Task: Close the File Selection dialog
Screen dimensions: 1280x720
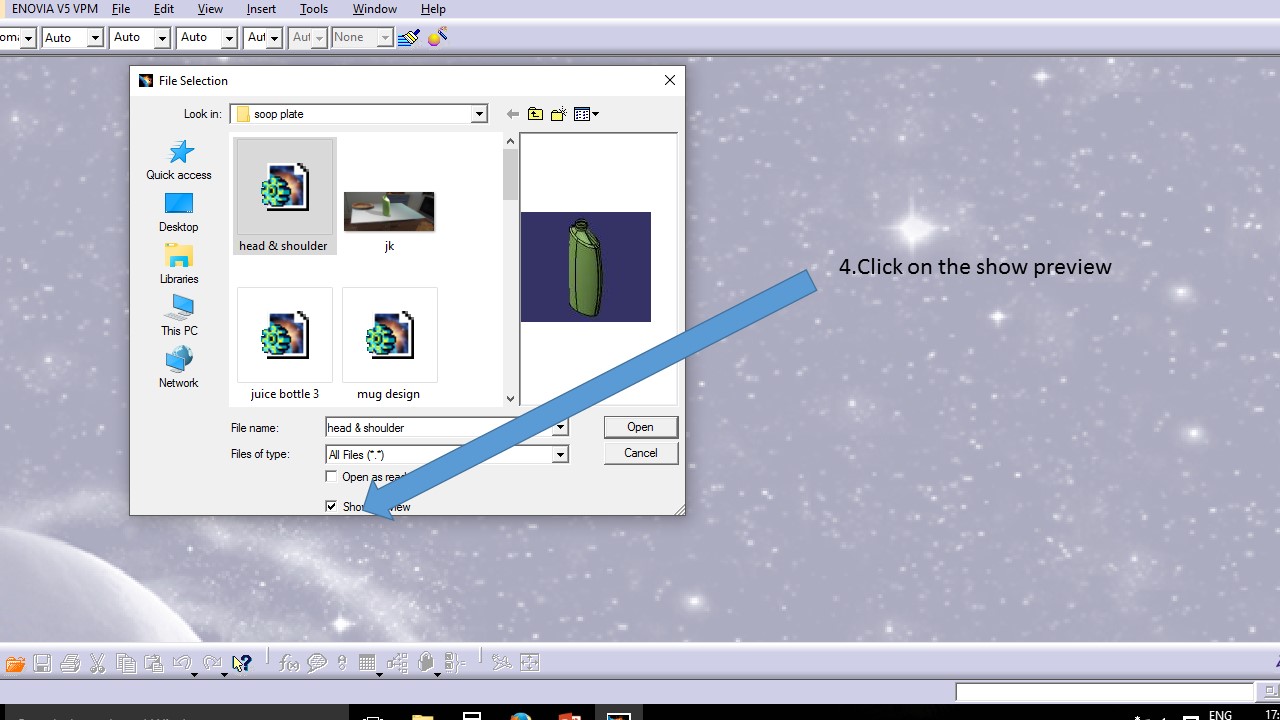Action: coord(670,80)
